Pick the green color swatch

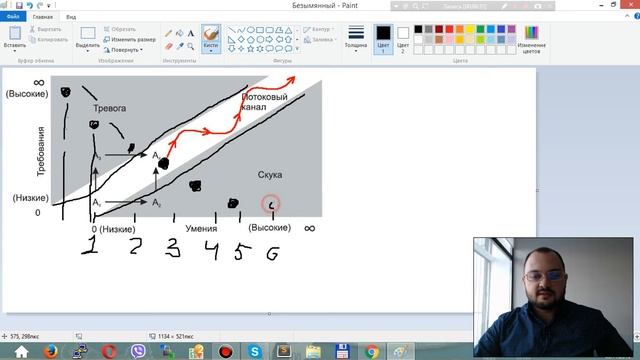click(x=480, y=29)
